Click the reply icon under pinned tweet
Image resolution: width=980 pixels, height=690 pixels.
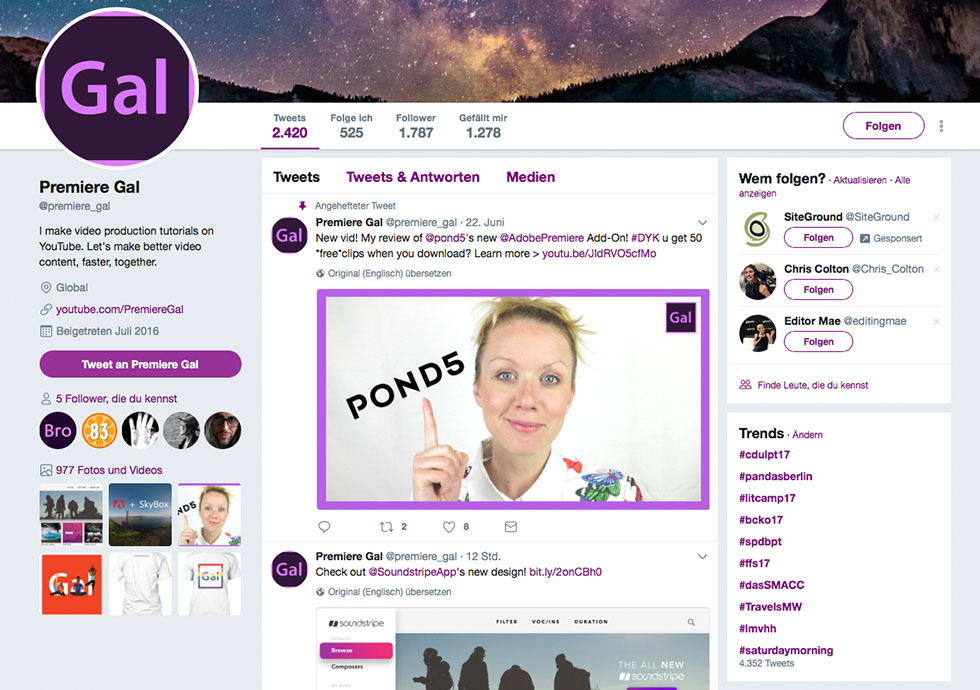[324, 527]
